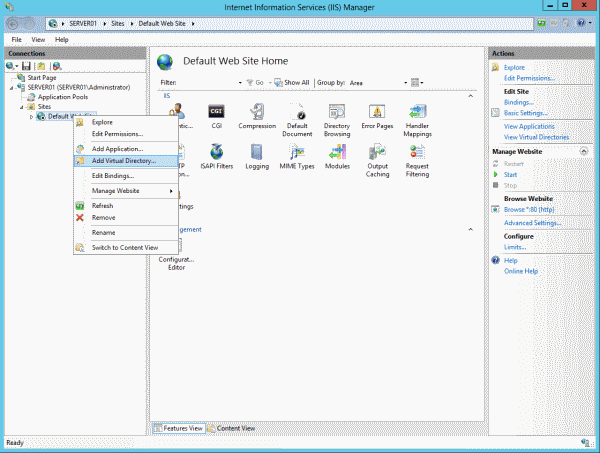
Task: Click the green refresh icon in the address bar
Action: click(541, 23)
